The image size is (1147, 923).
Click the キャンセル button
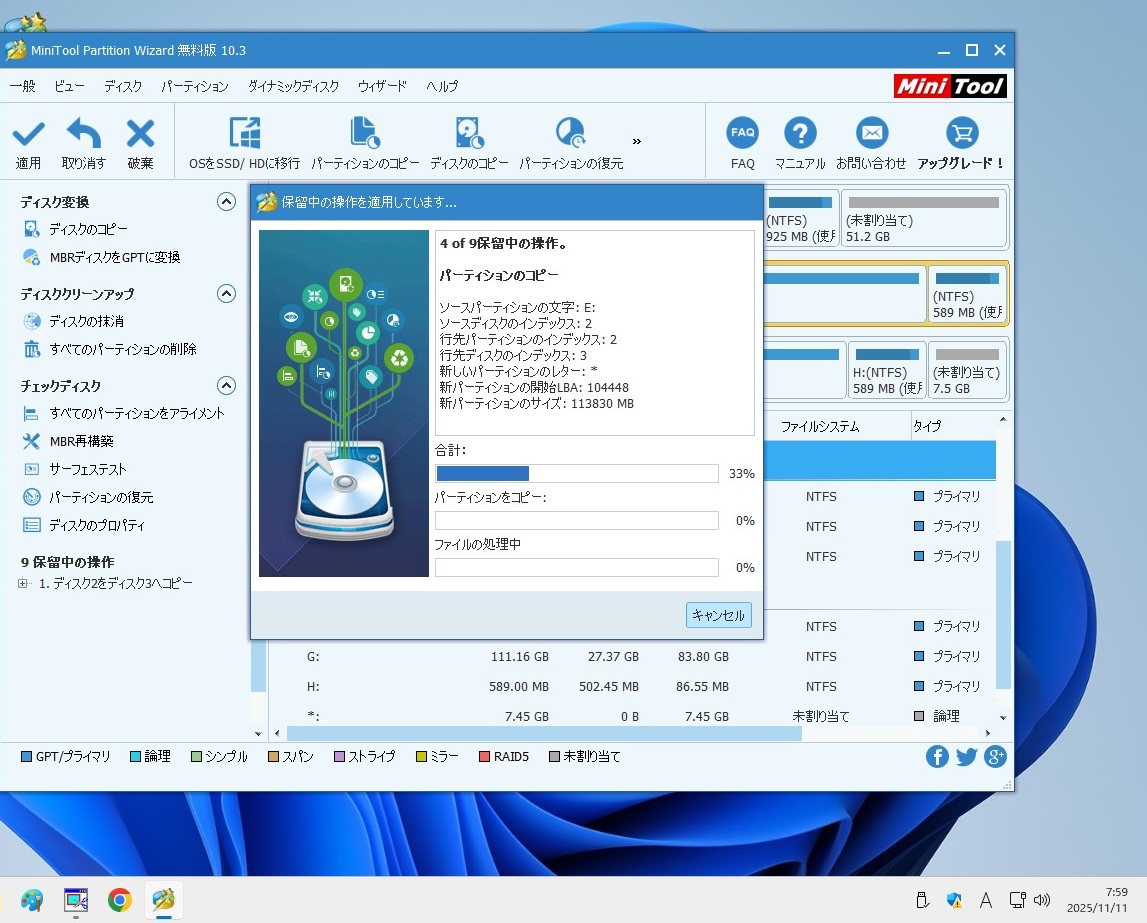(x=719, y=616)
